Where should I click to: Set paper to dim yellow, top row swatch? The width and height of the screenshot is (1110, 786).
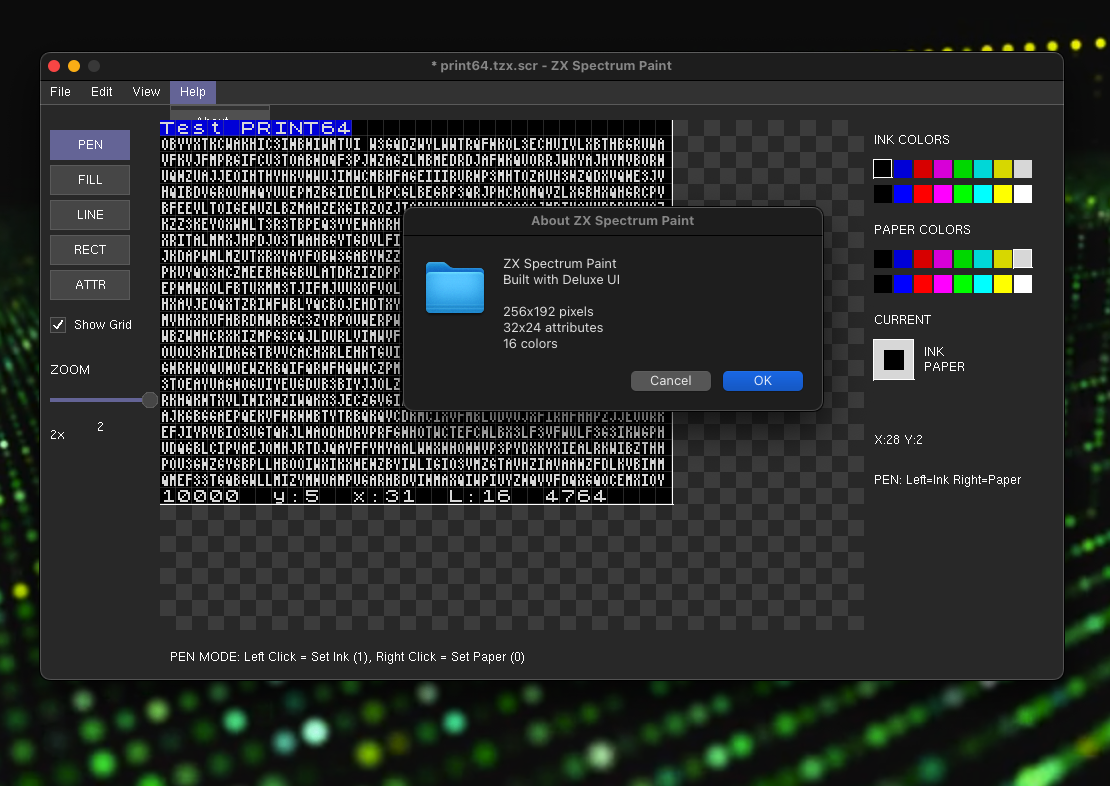[1002, 259]
